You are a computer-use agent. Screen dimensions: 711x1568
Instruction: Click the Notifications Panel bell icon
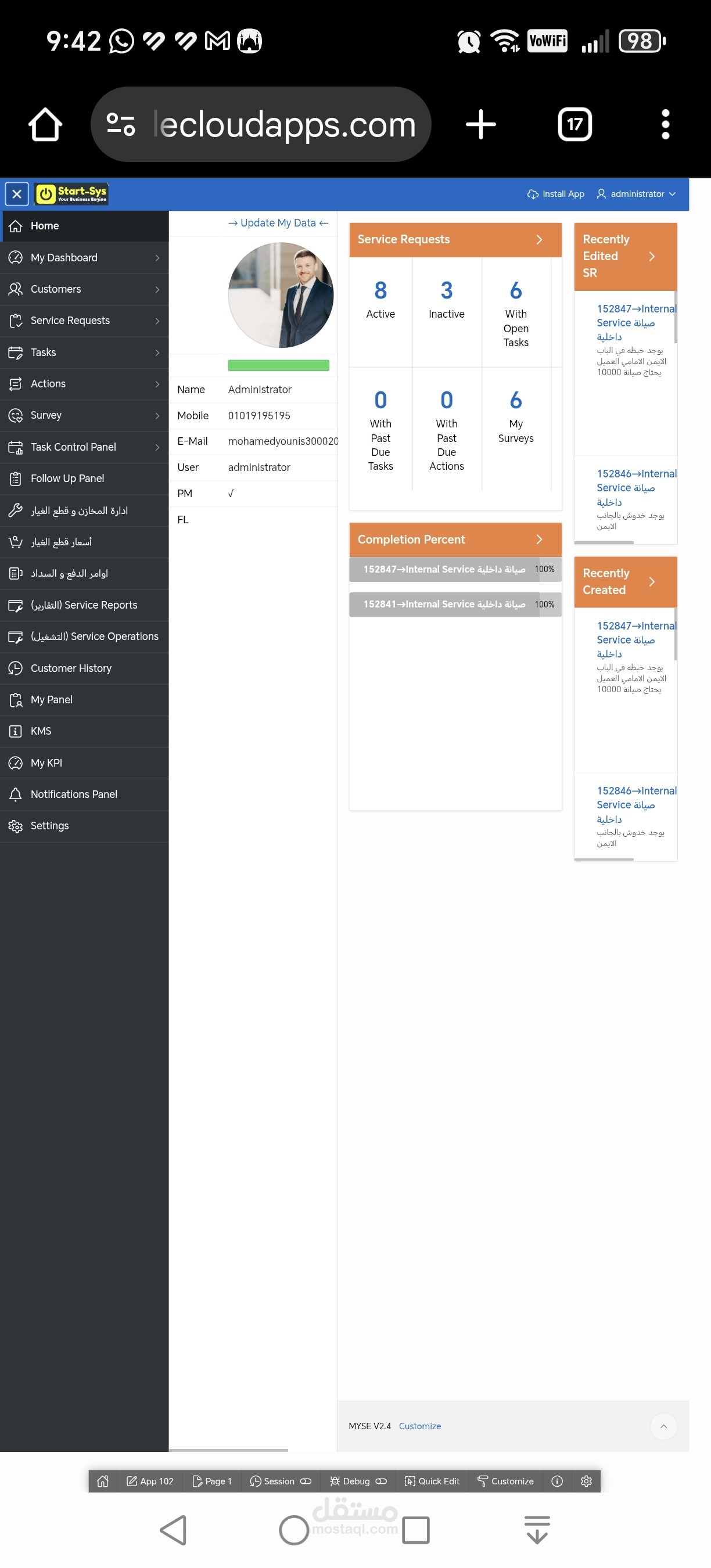coord(15,794)
